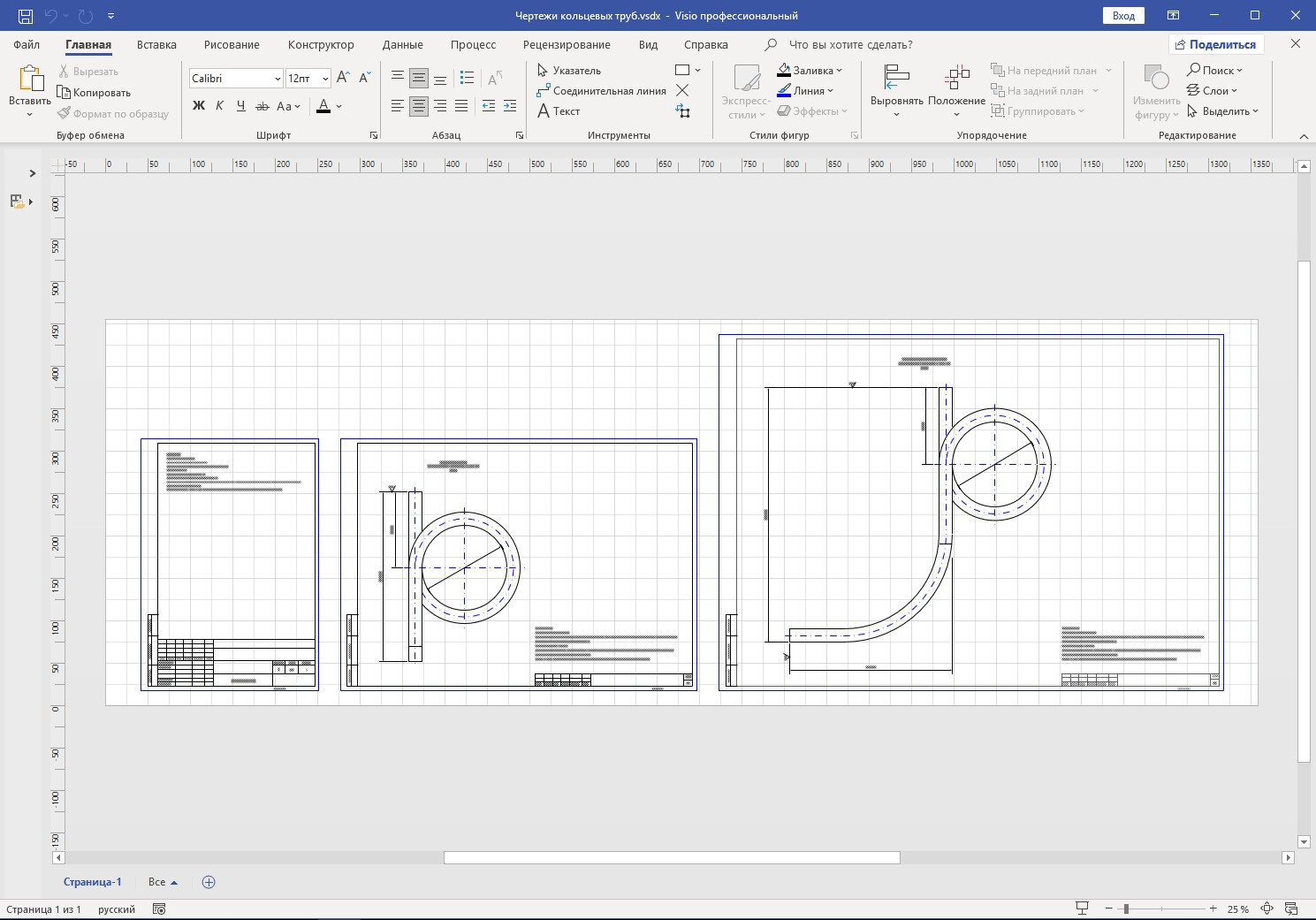Image resolution: width=1316 pixels, height=920 pixels.
Task: Toggle bold (Ж) formatting
Action: point(199,106)
